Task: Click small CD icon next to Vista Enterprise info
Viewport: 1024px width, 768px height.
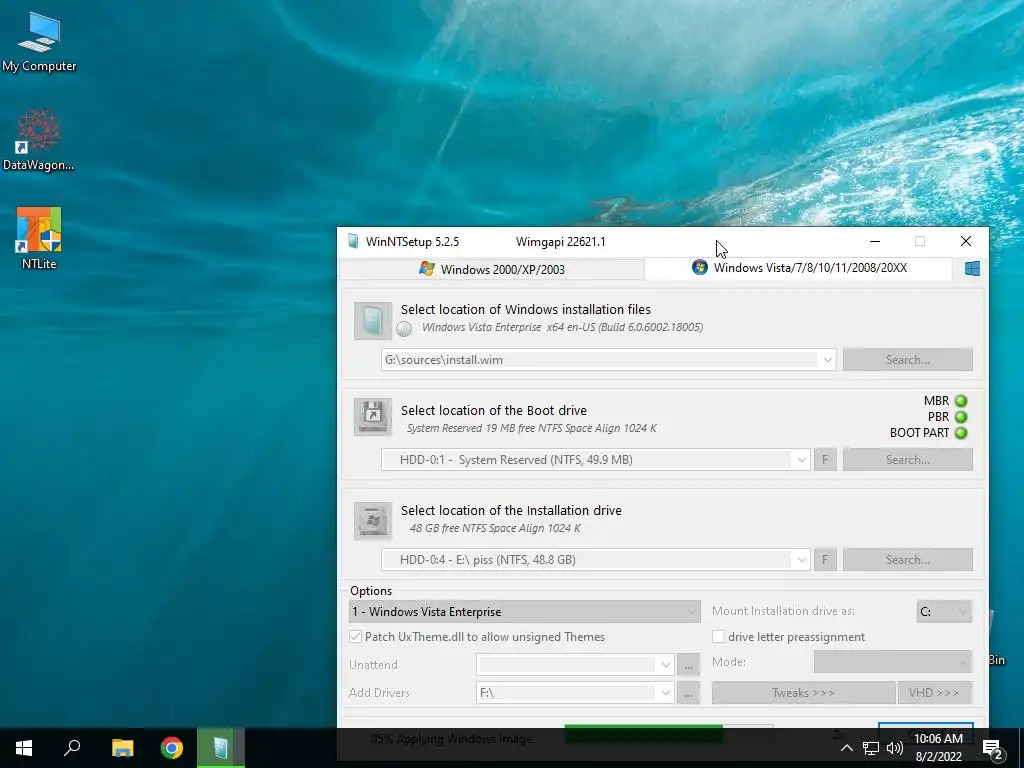Action: click(x=404, y=328)
